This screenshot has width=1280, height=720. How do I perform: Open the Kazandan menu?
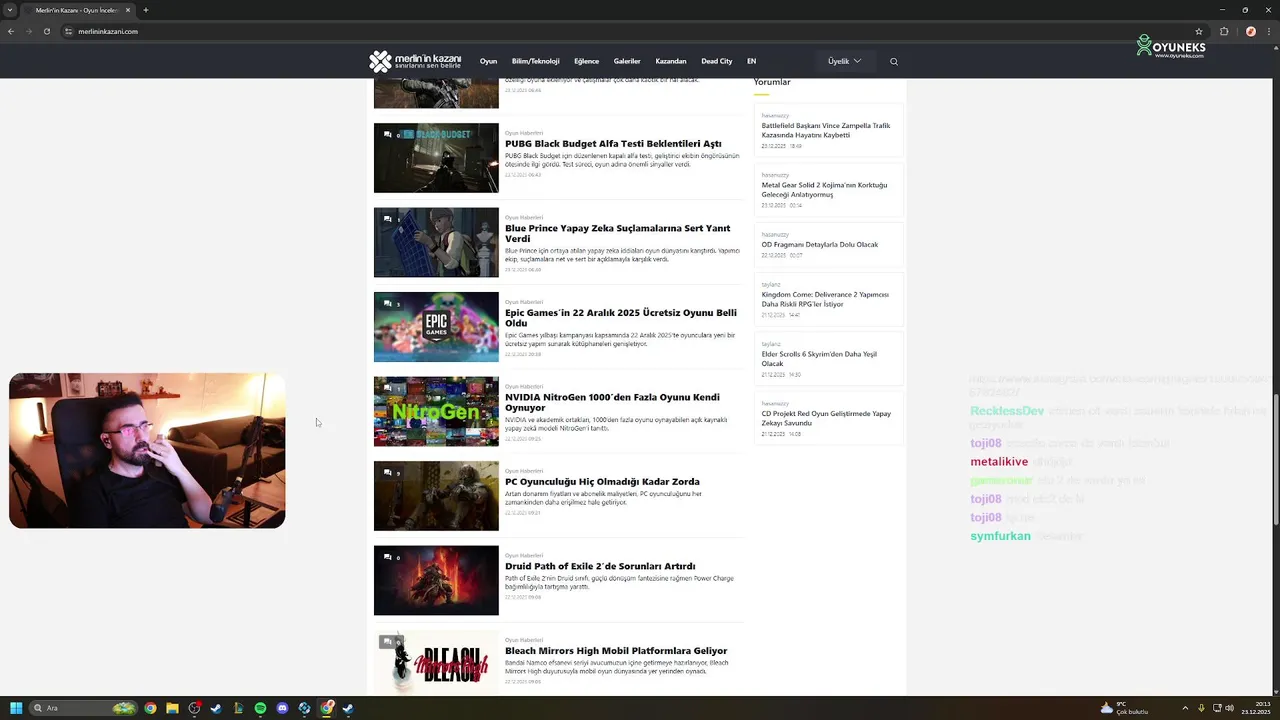point(671,61)
